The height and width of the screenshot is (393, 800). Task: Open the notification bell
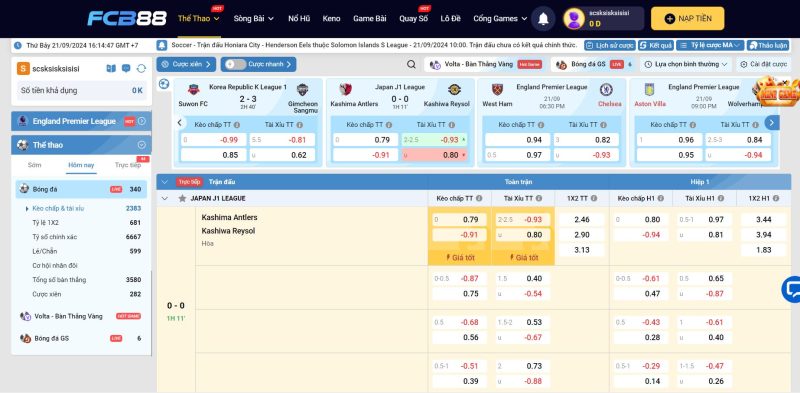pos(543,19)
